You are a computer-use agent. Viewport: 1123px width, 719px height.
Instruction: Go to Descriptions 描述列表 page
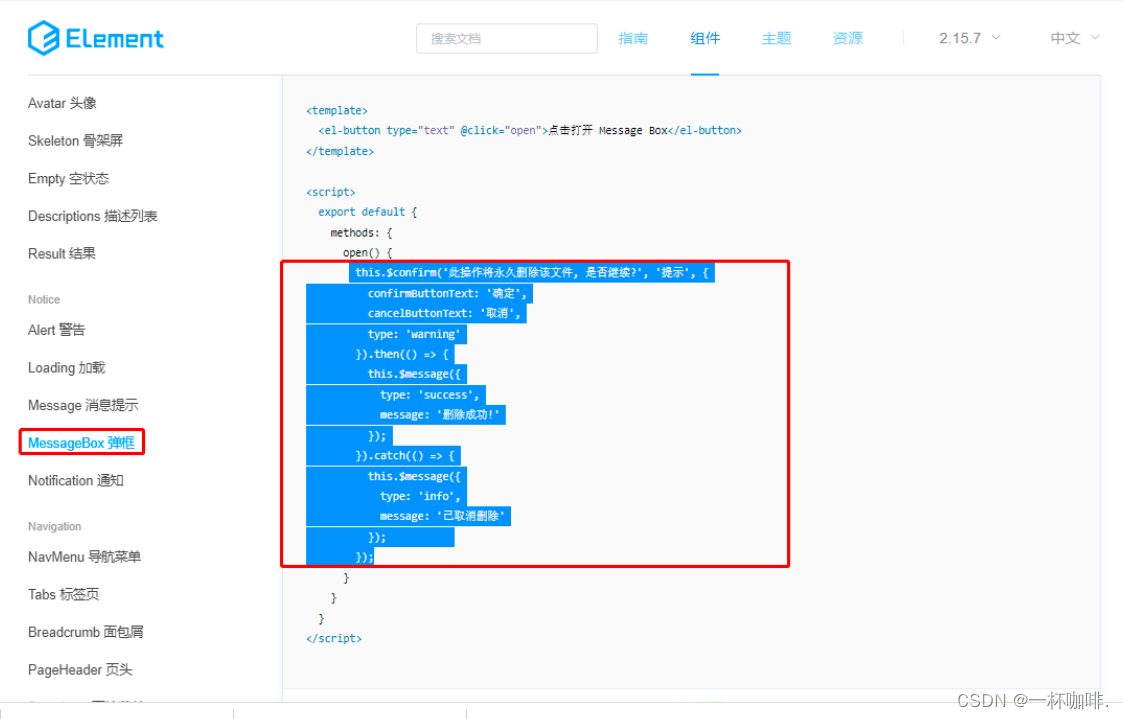point(92,216)
